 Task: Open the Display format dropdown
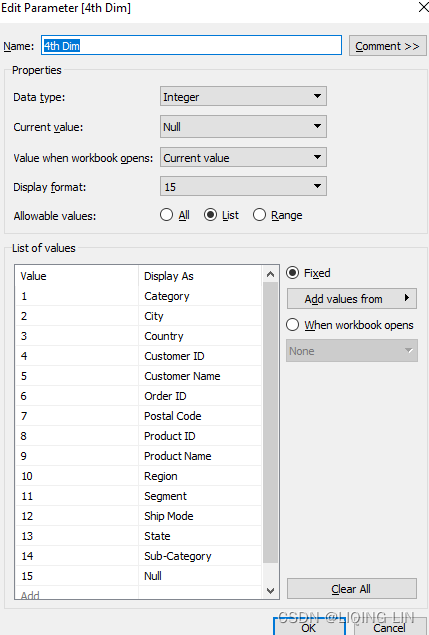click(x=243, y=186)
